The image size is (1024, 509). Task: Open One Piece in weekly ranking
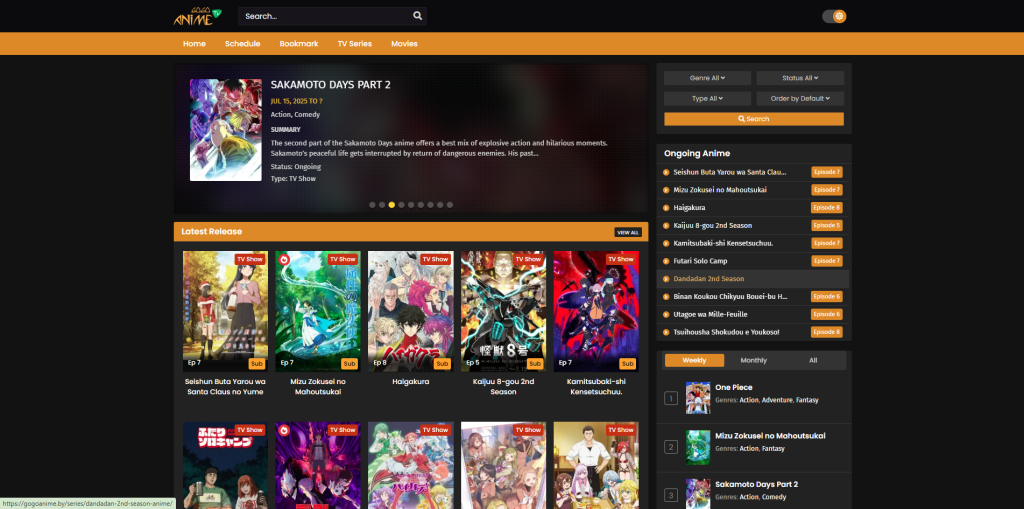coord(733,387)
